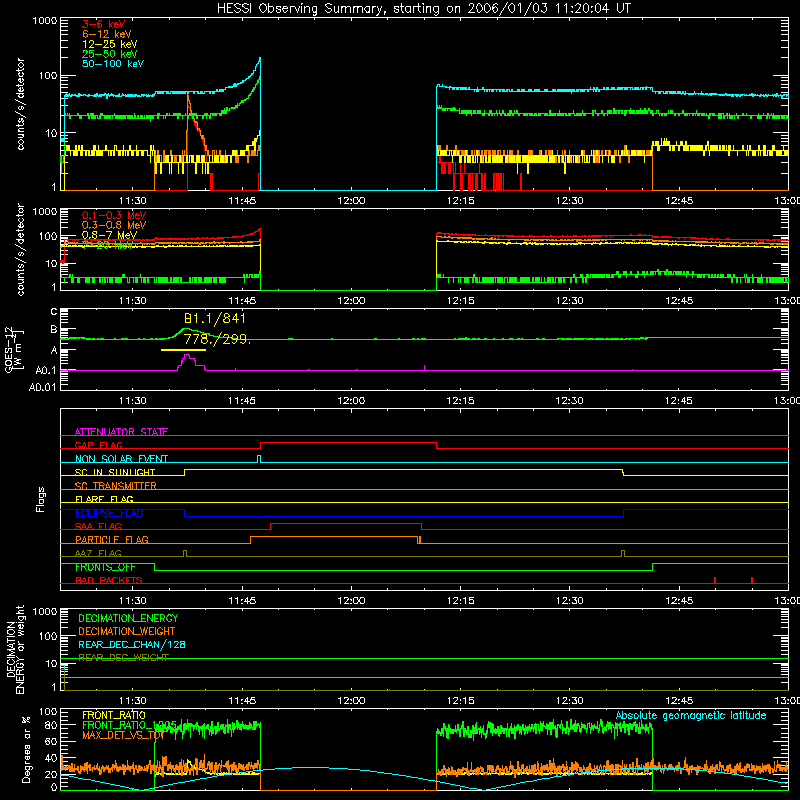
Task: Click the DECIMATION_WEIGHT legend label
Action: (x=127, y=631)
